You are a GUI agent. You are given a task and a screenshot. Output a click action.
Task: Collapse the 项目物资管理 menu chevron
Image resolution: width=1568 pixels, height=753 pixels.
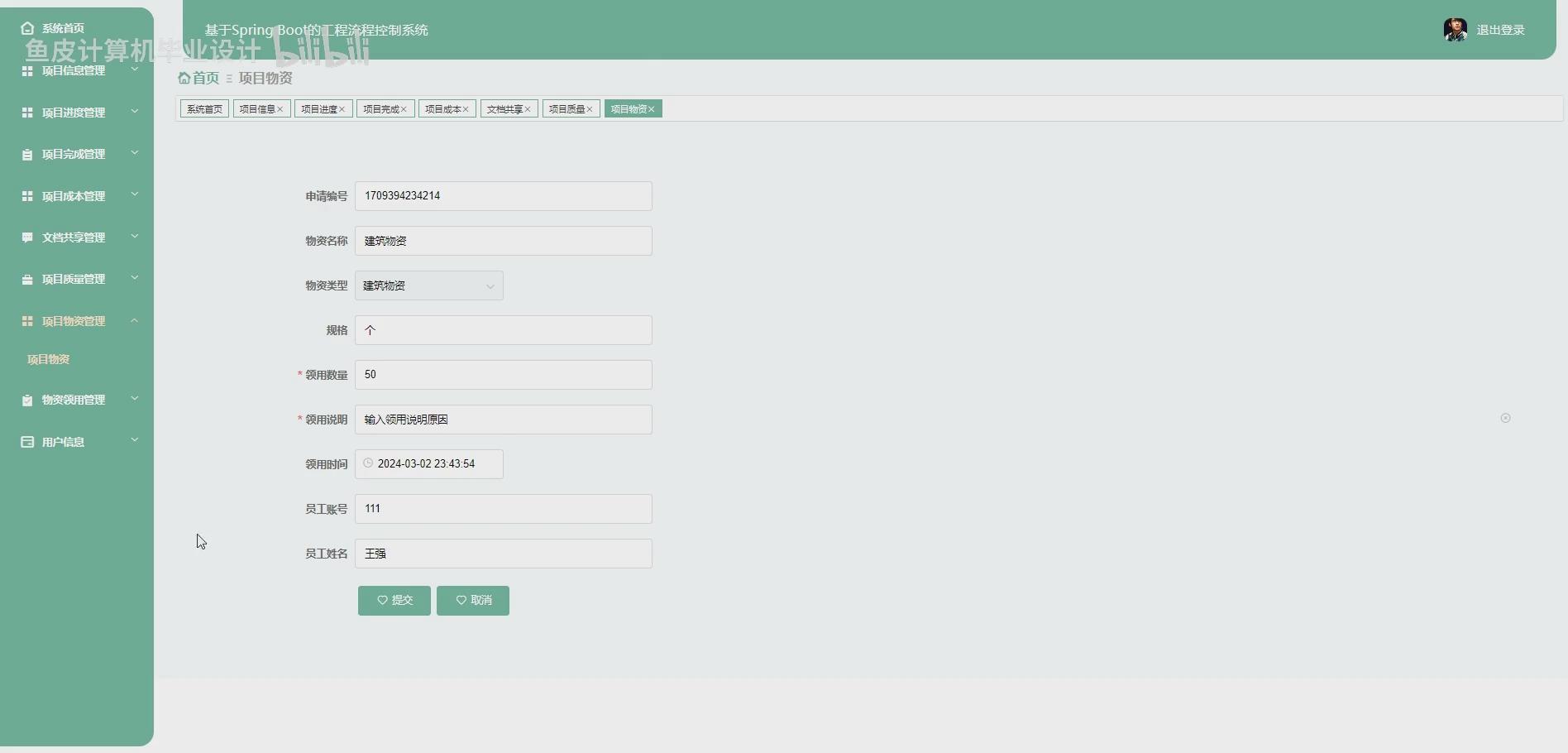tap(135, 320)
